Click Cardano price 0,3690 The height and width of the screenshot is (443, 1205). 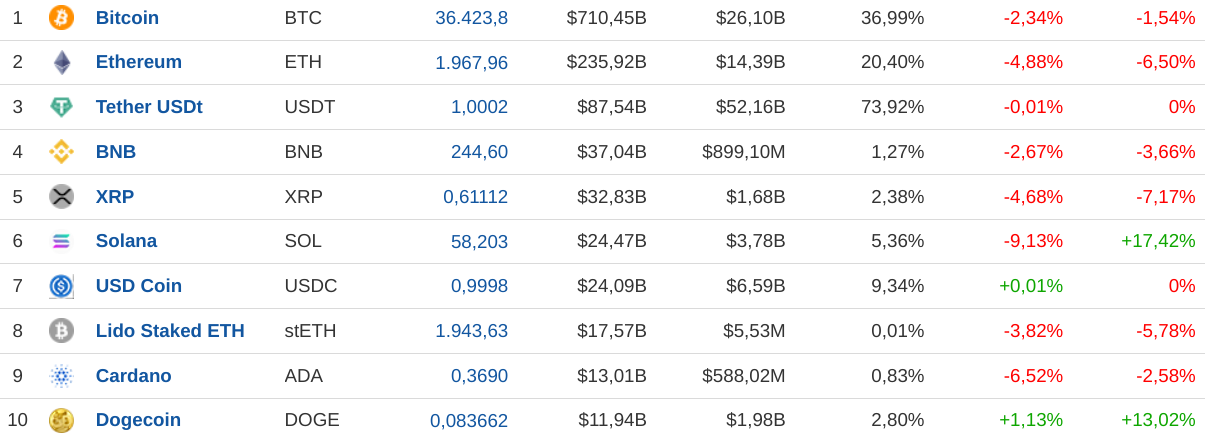pyautogui.click(x=479, y=376)
